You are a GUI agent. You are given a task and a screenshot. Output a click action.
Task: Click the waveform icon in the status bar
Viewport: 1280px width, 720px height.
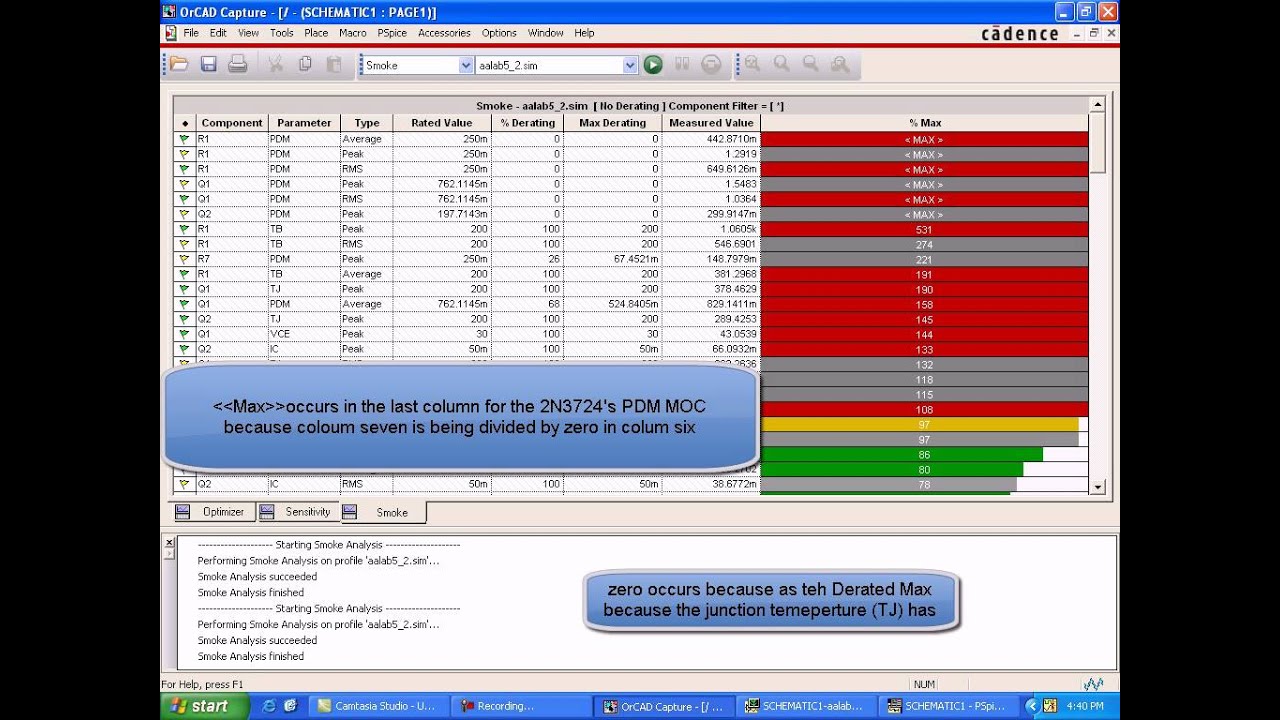[x=1093, y=684]
